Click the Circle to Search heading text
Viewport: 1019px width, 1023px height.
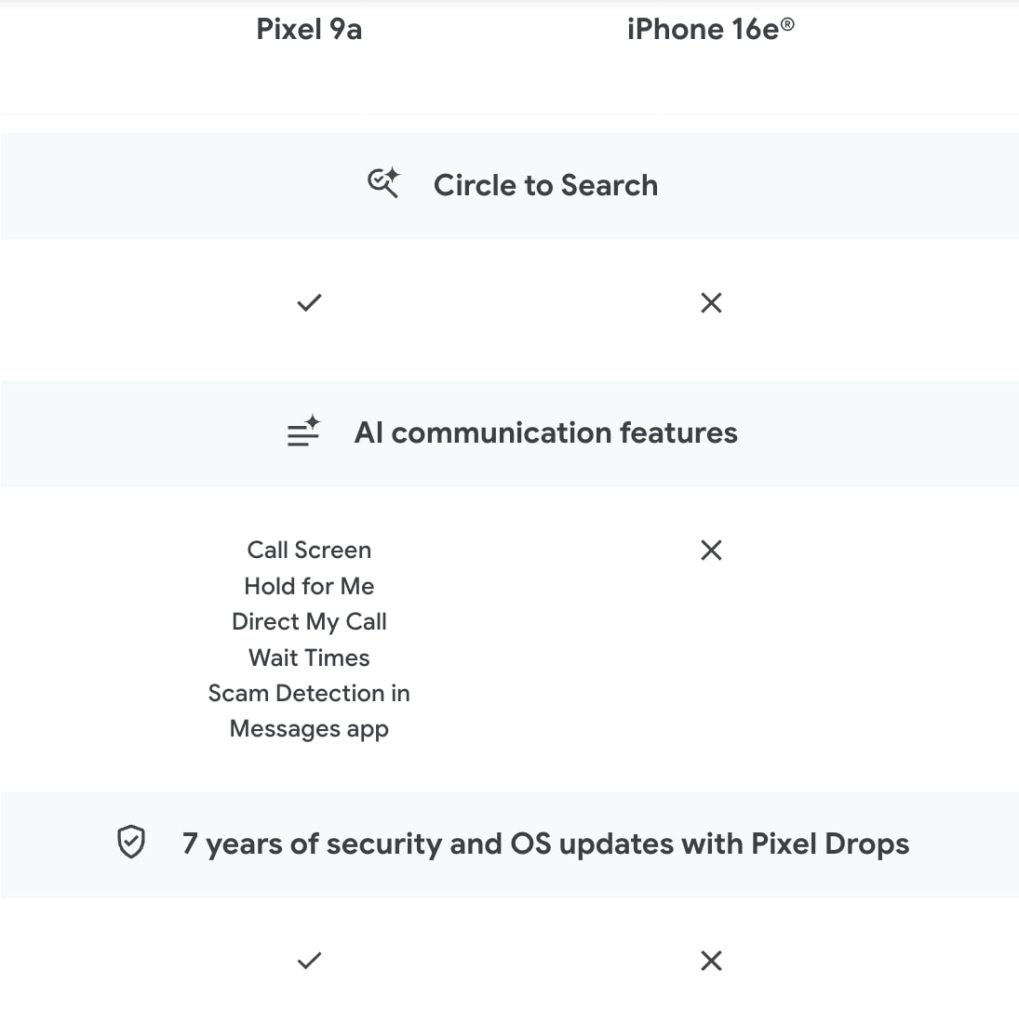[545, 185]
